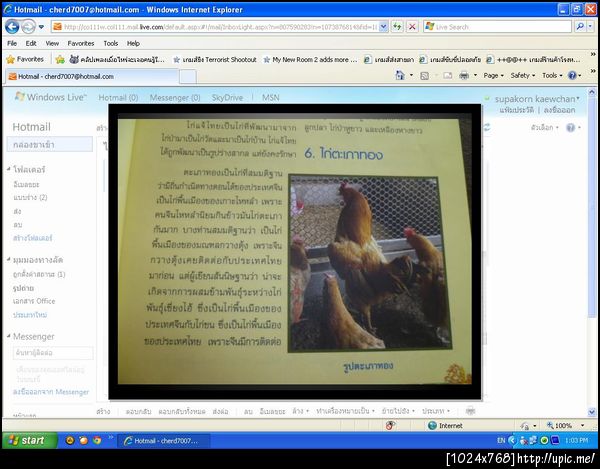The image size is (600, 469).
Task: Click the Chrome quick launch icon
Action: click(97, 440)
